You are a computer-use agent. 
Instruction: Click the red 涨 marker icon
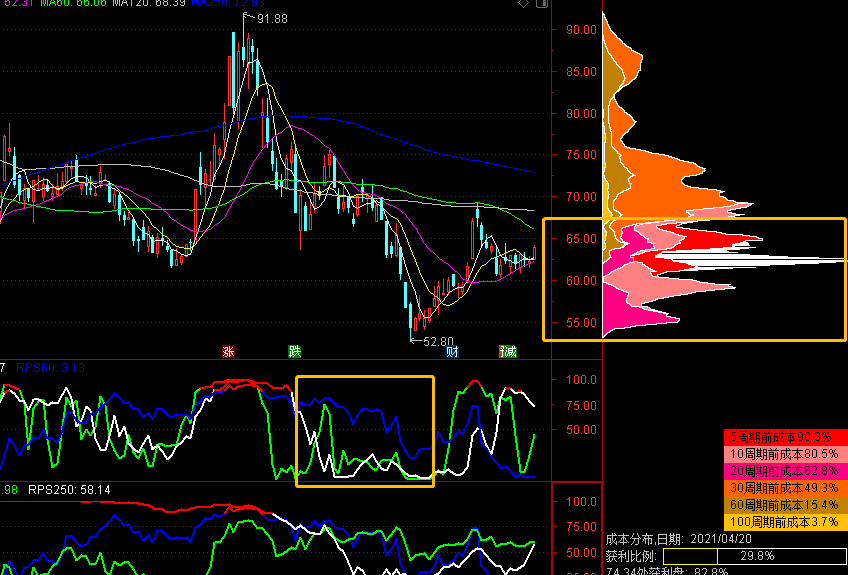pos(229,351)
